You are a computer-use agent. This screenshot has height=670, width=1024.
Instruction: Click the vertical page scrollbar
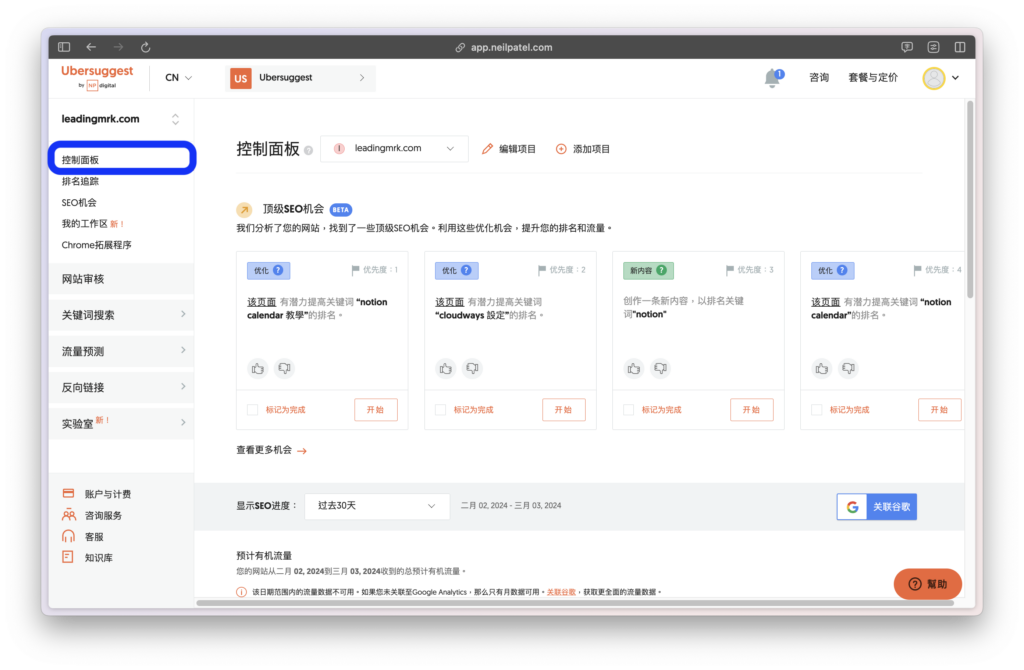970,199
